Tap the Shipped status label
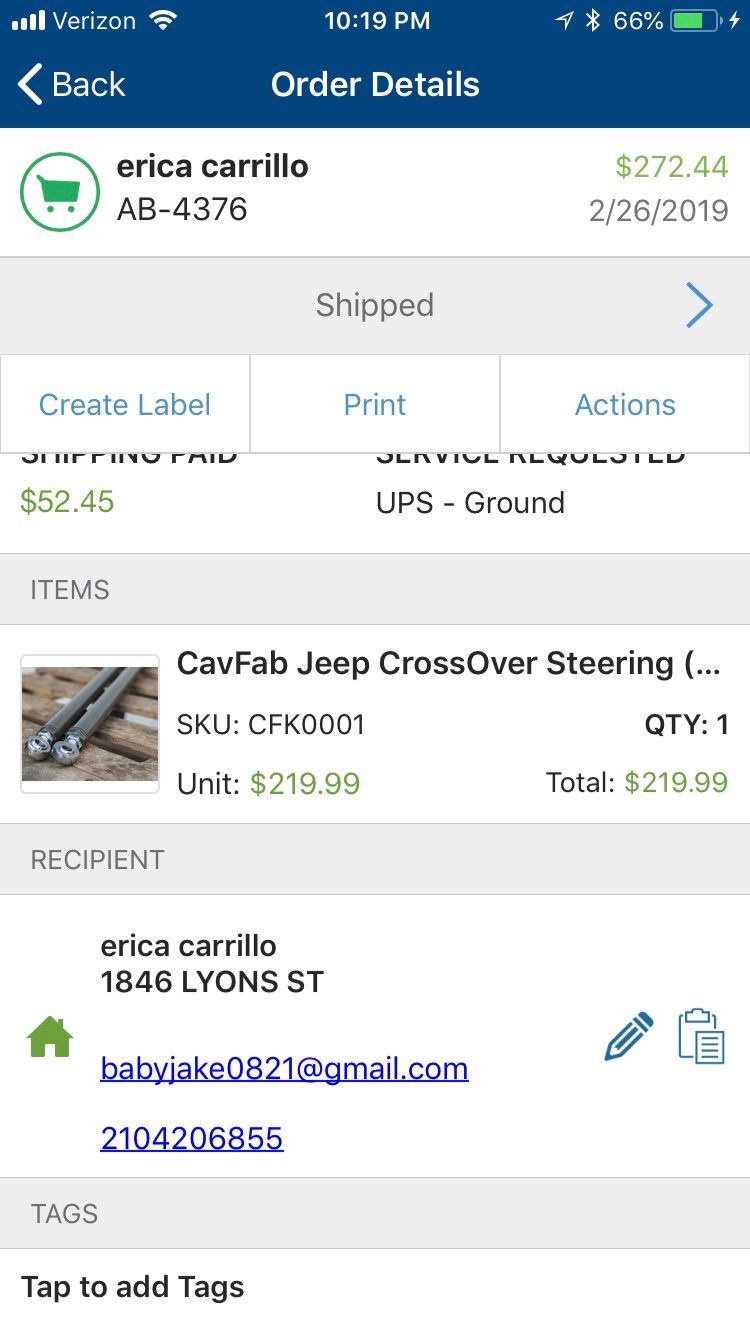The image size is (750, 1334). point(375,306)
